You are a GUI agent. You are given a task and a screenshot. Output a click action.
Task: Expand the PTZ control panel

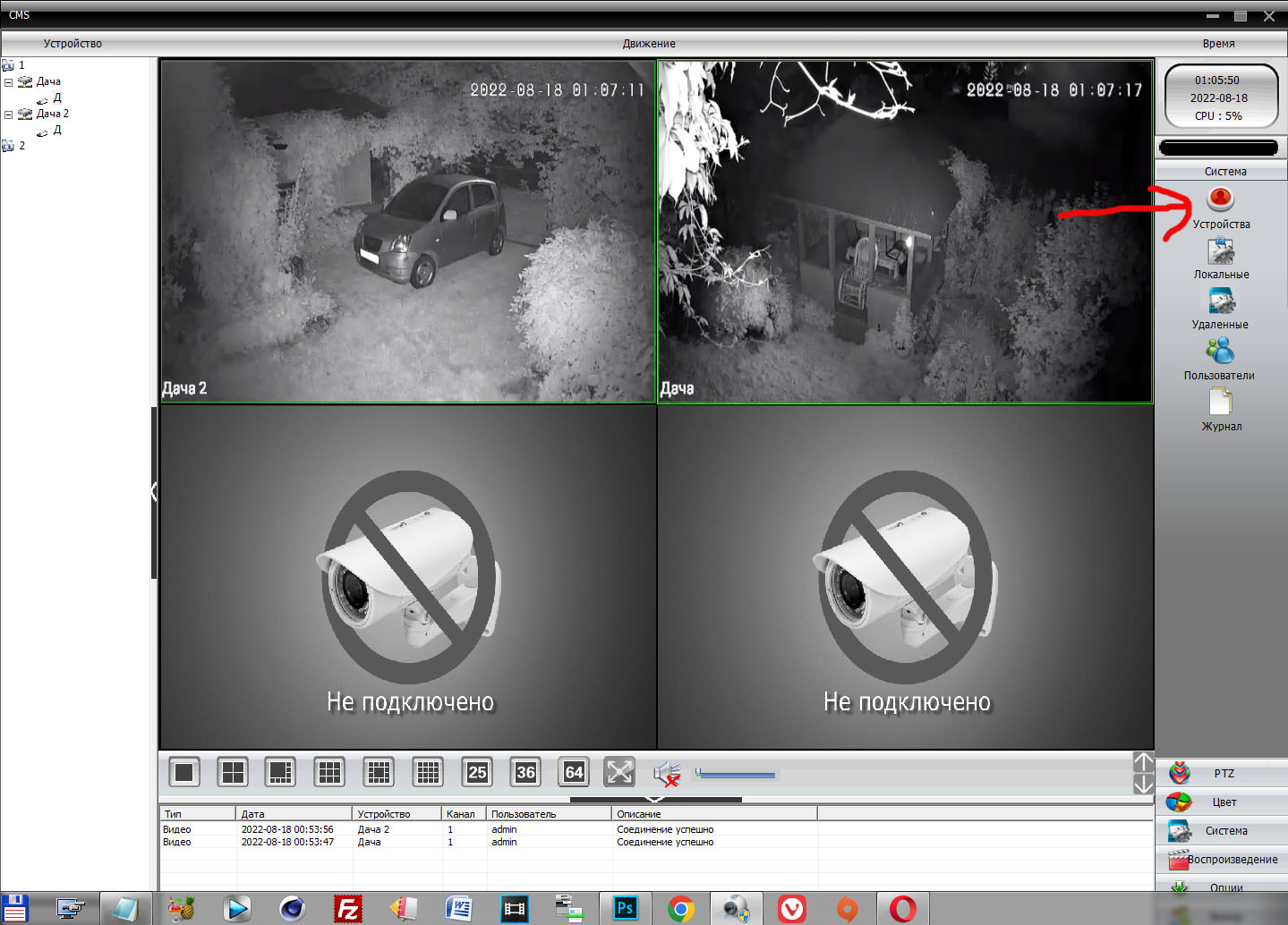pos(1223,774)
